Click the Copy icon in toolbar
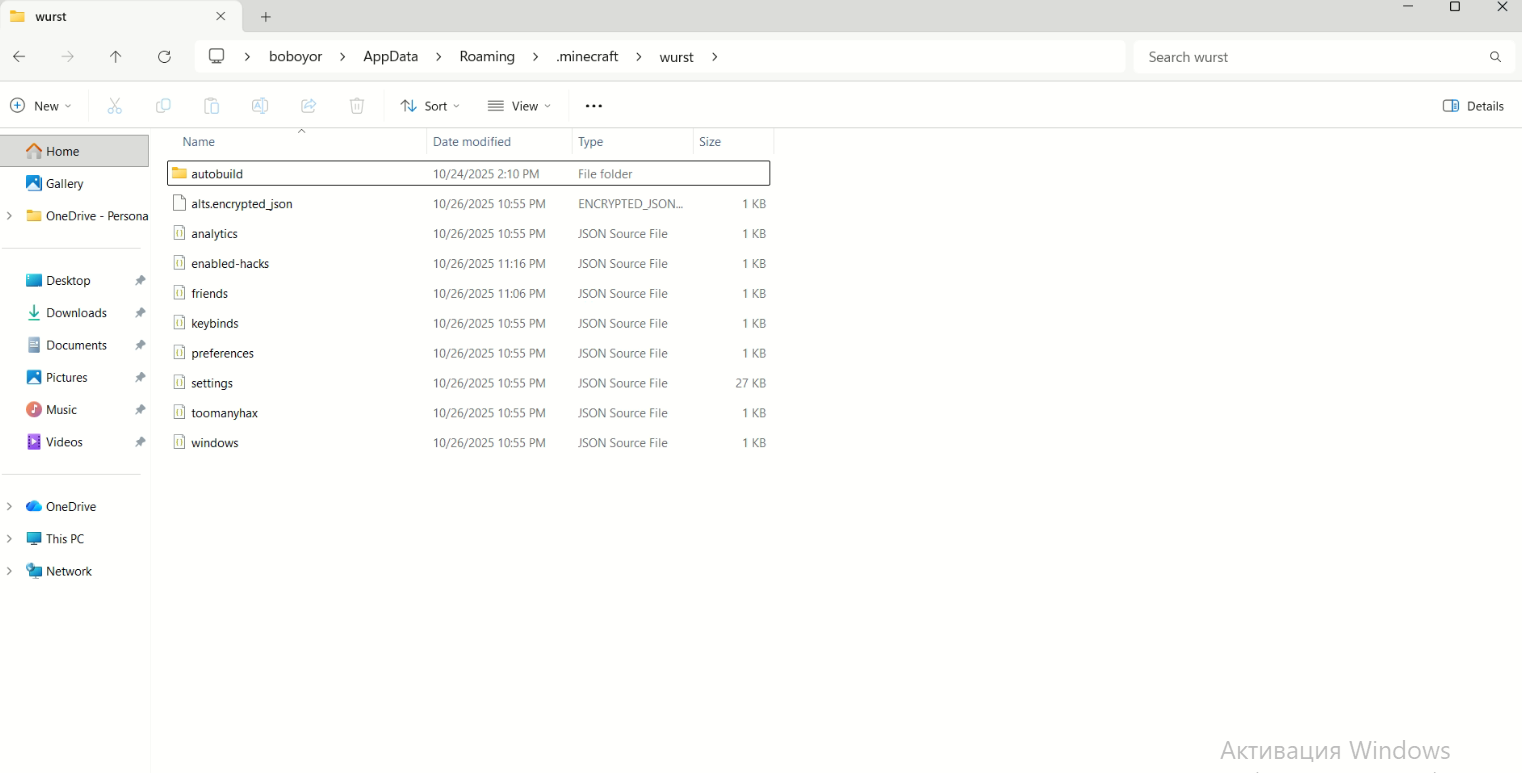 click(163, 106)
